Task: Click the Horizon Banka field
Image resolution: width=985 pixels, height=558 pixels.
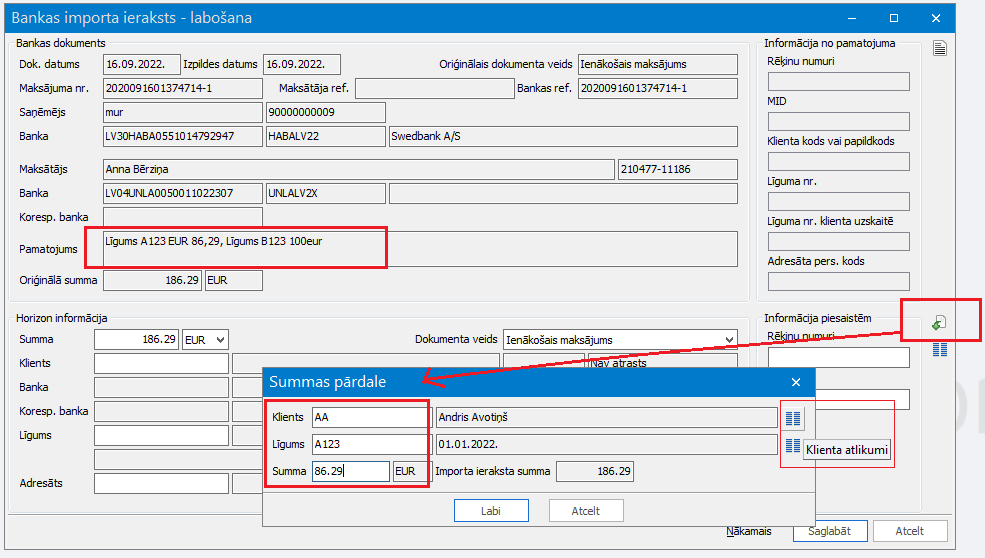Action: coord(161,388)
